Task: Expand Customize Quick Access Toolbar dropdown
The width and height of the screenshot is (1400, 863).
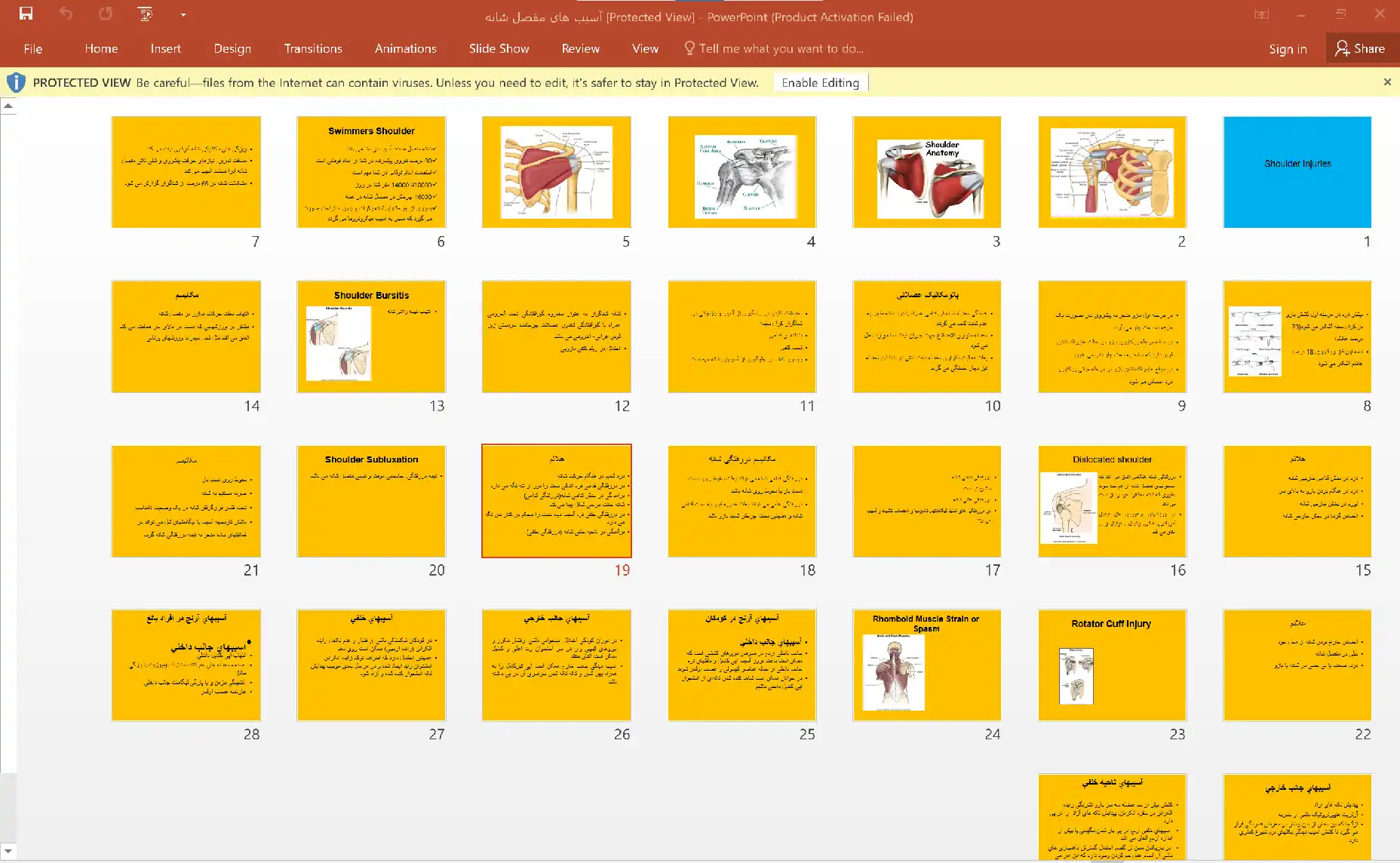Action: pyautogui.click(x=183, y=14)
